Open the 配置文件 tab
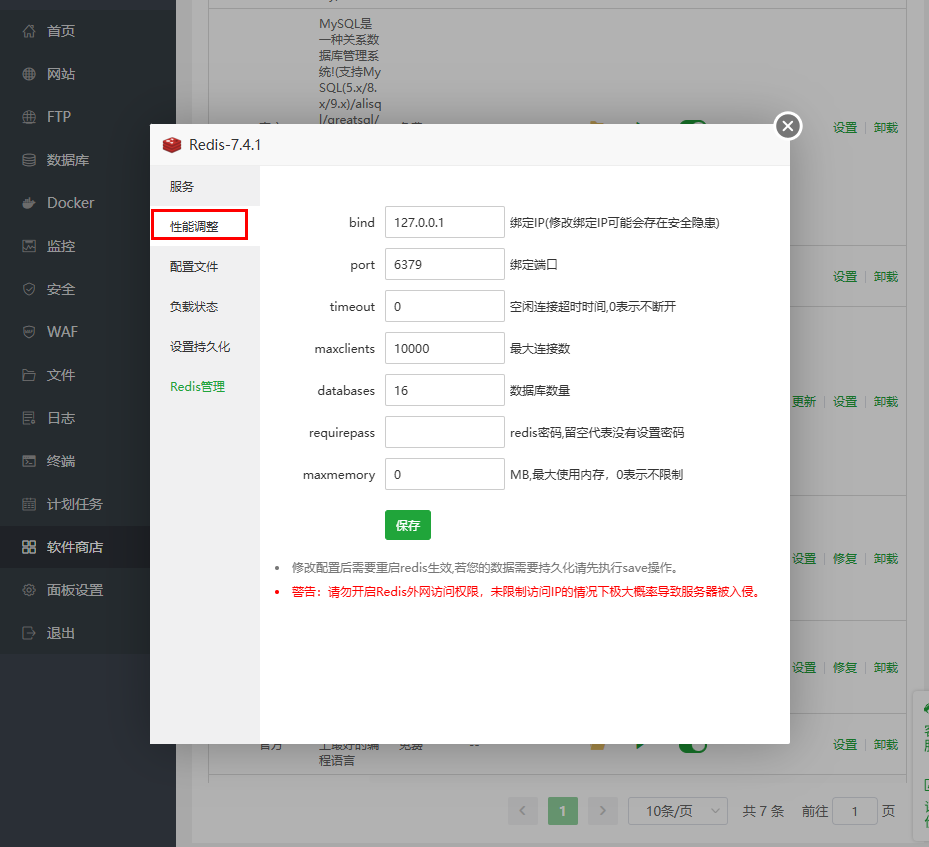The image size is (929, 847). pos(194,267)
